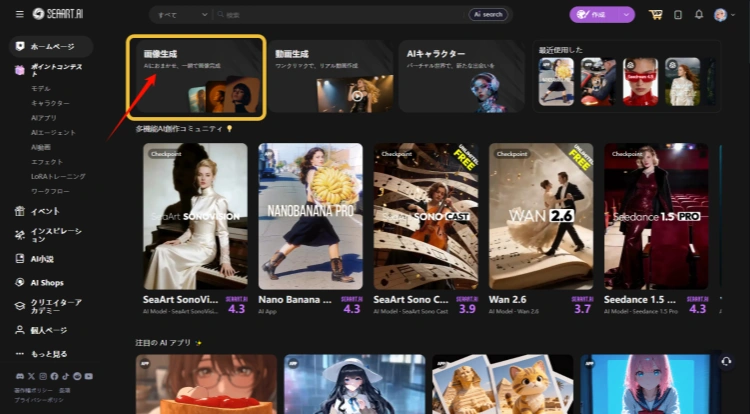The width and height of the screenshot is (750, 414).
Task: Expand the arrow on the purple 作成 button
Action: click(x=626, y=15)
